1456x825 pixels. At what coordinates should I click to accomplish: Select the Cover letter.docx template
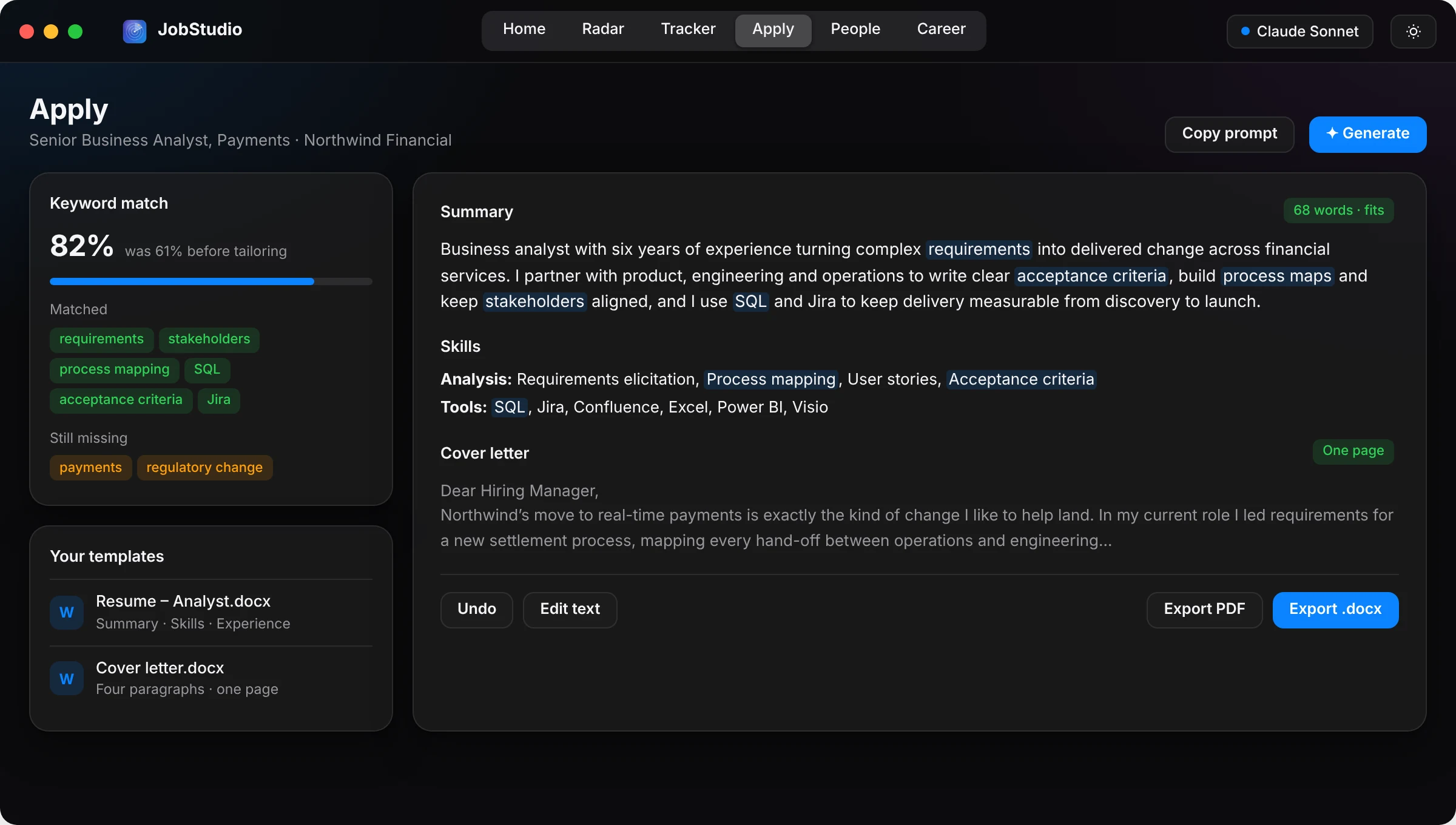[211, 679]
